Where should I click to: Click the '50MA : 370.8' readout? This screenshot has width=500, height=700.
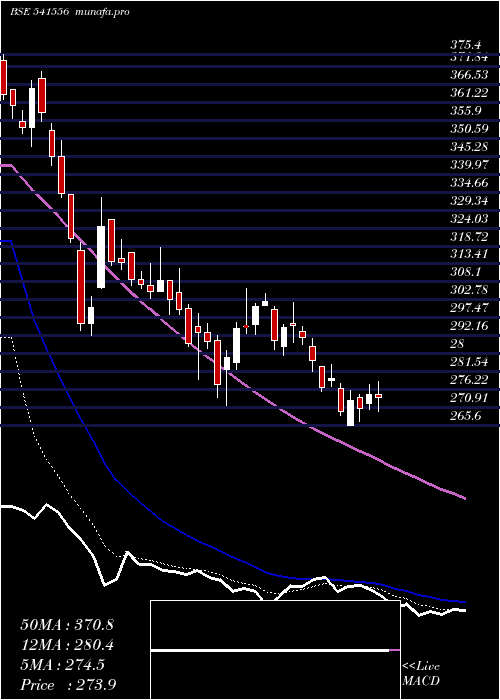tap(67, 625)
